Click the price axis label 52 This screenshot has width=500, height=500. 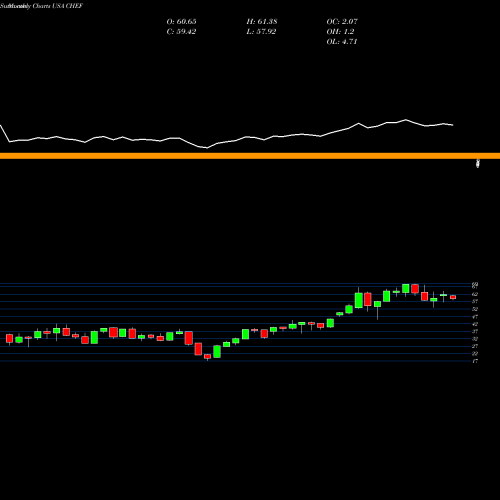[475, 309]
